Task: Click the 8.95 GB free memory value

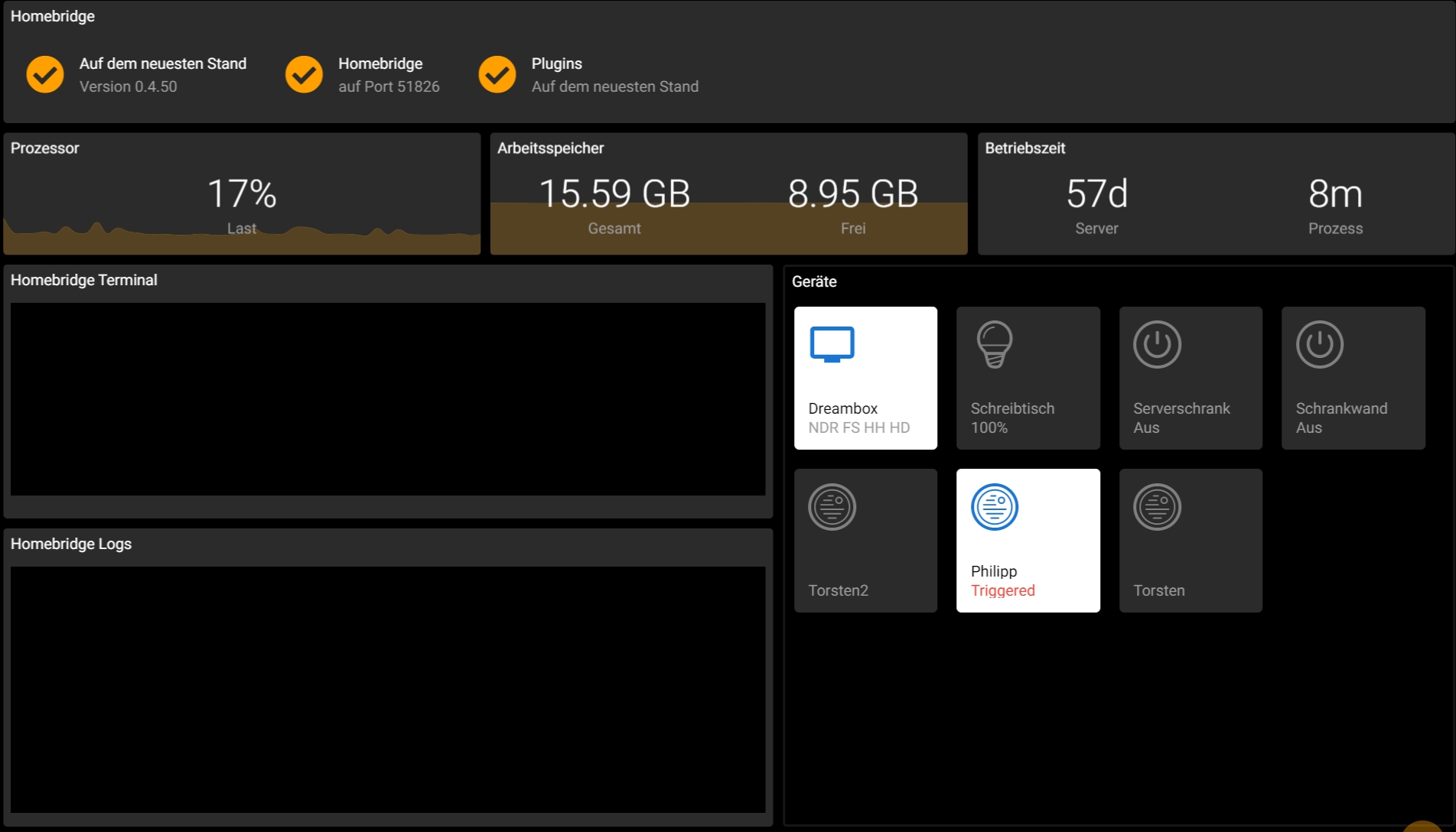Action: pos(852,193)
